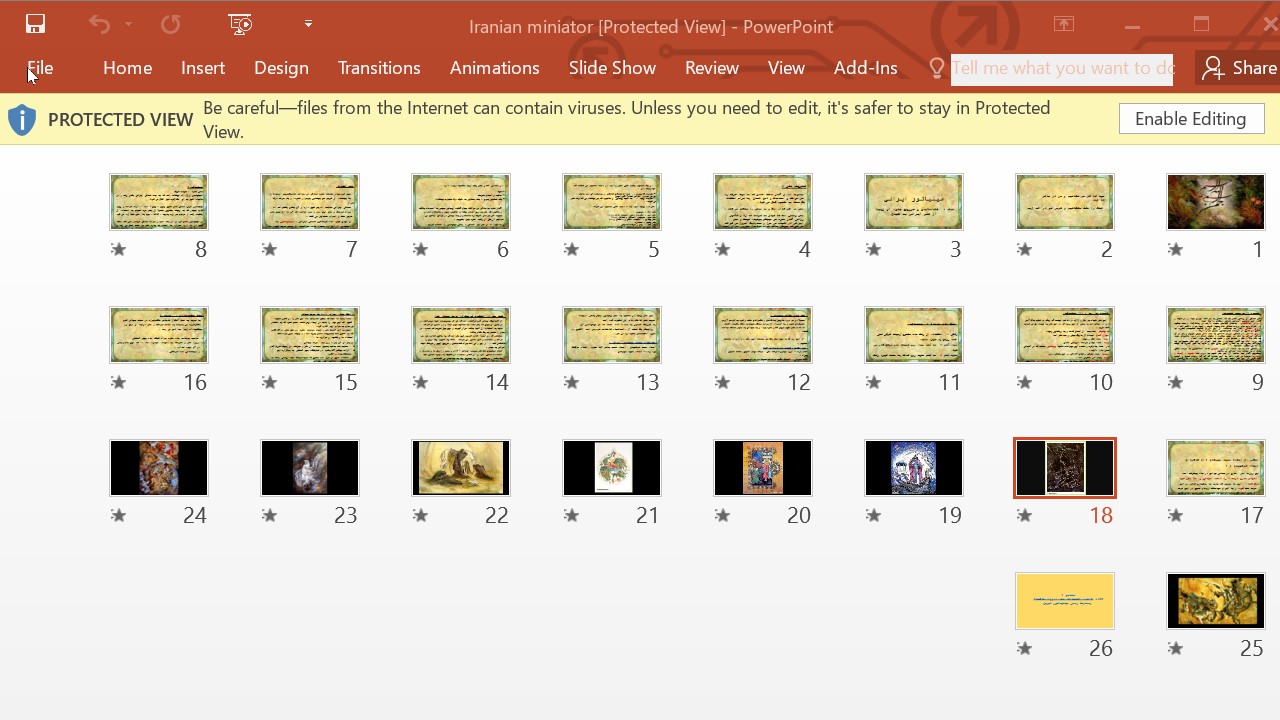Click transition star icon under slide 9
Image resolution: width=1280 pixels, height=720 pixels.
(x=1175, y=382)
